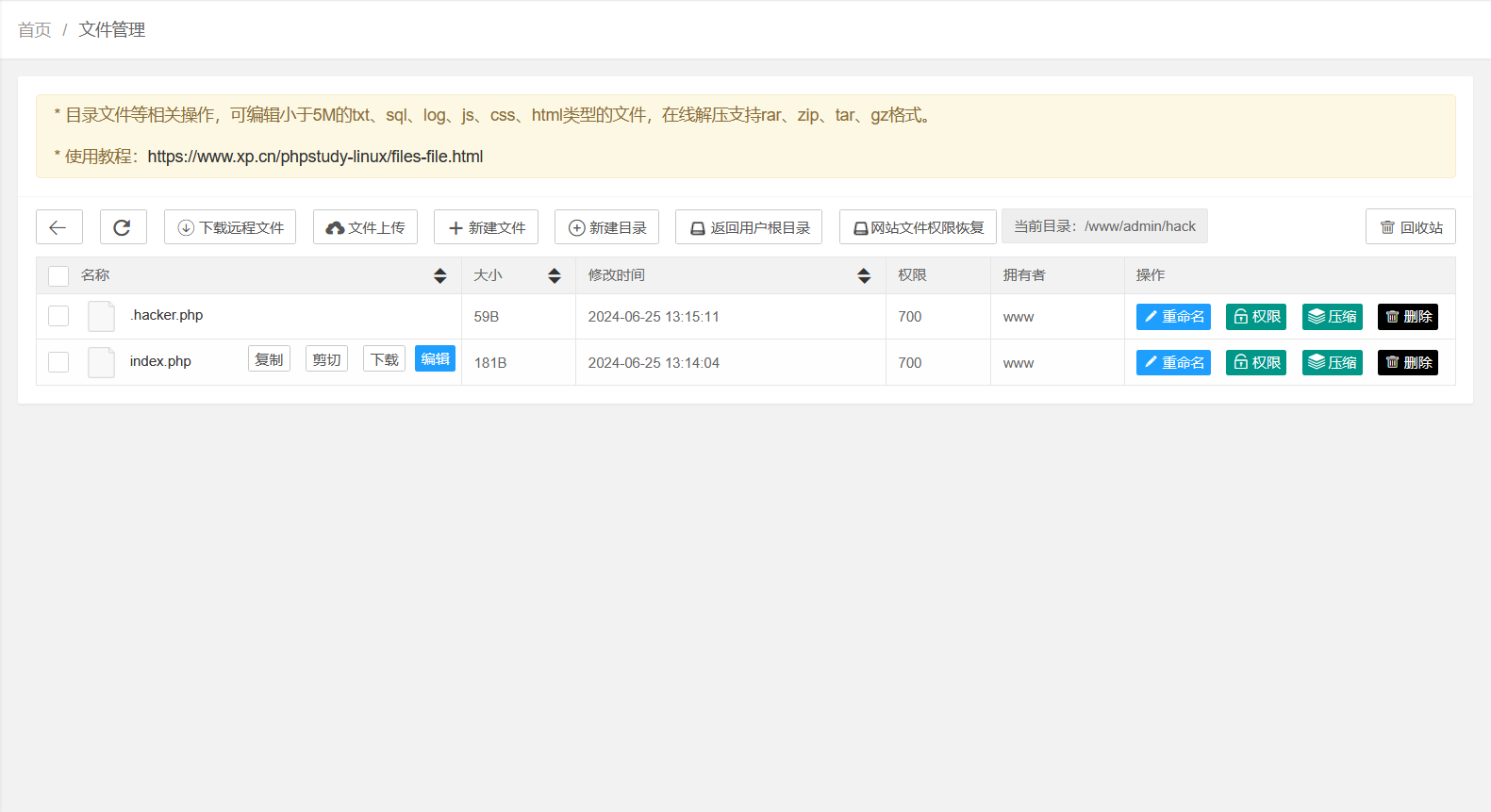Click the www owner of index.php
The width and height of the screenshot is (1491, 812).
pyautogui.click(x=1019, y=363)
